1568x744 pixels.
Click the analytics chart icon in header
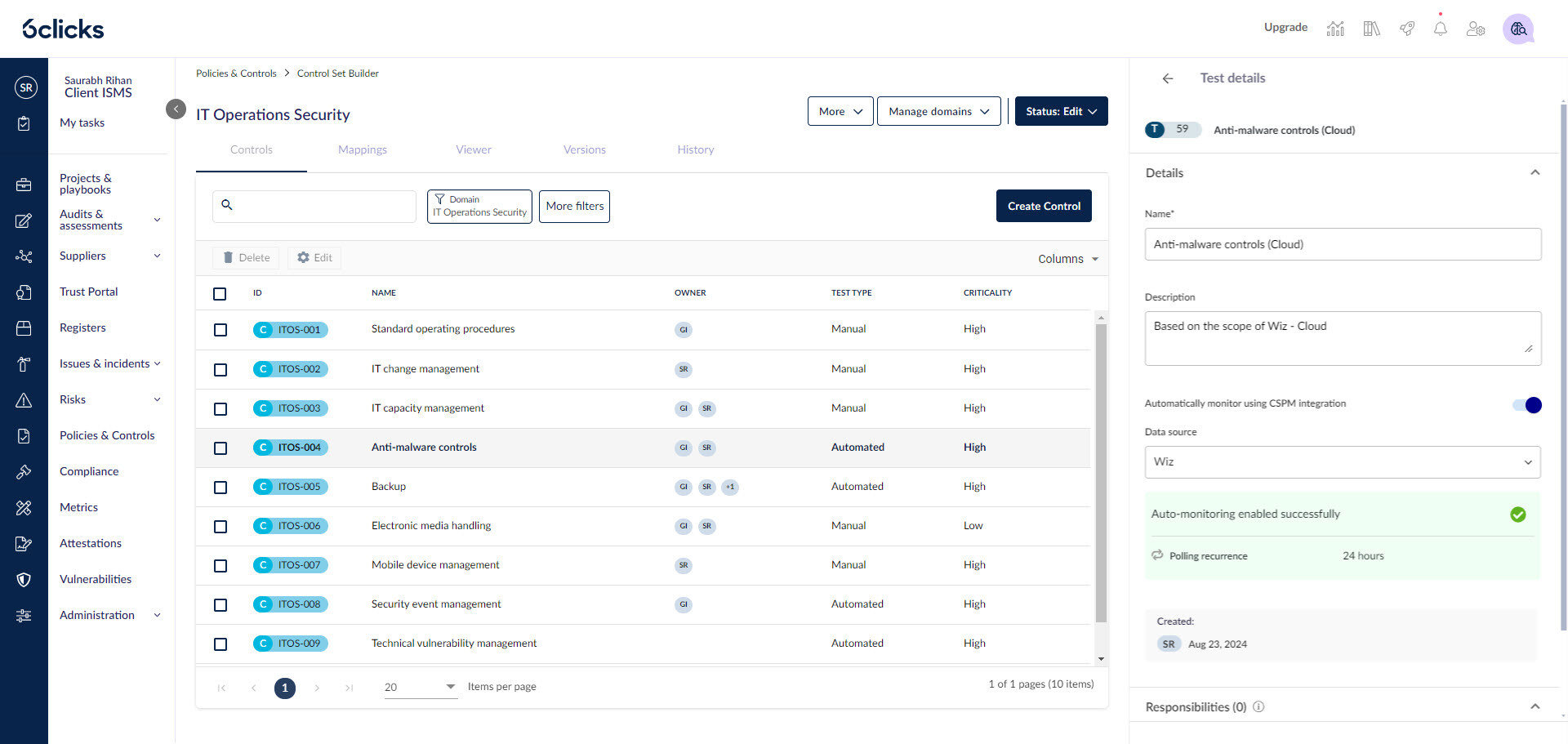(1335, 29)
